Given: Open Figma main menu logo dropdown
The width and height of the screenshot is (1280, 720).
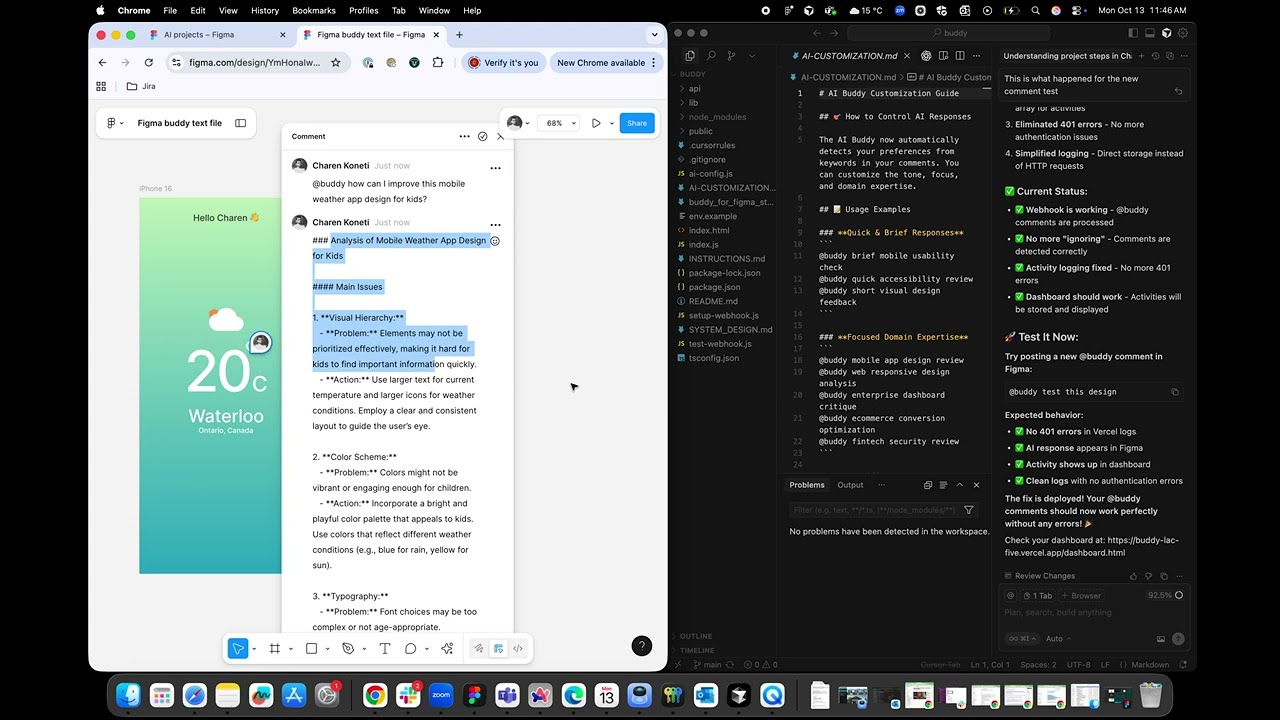Looking at the screenshot, I should (115, 123).
